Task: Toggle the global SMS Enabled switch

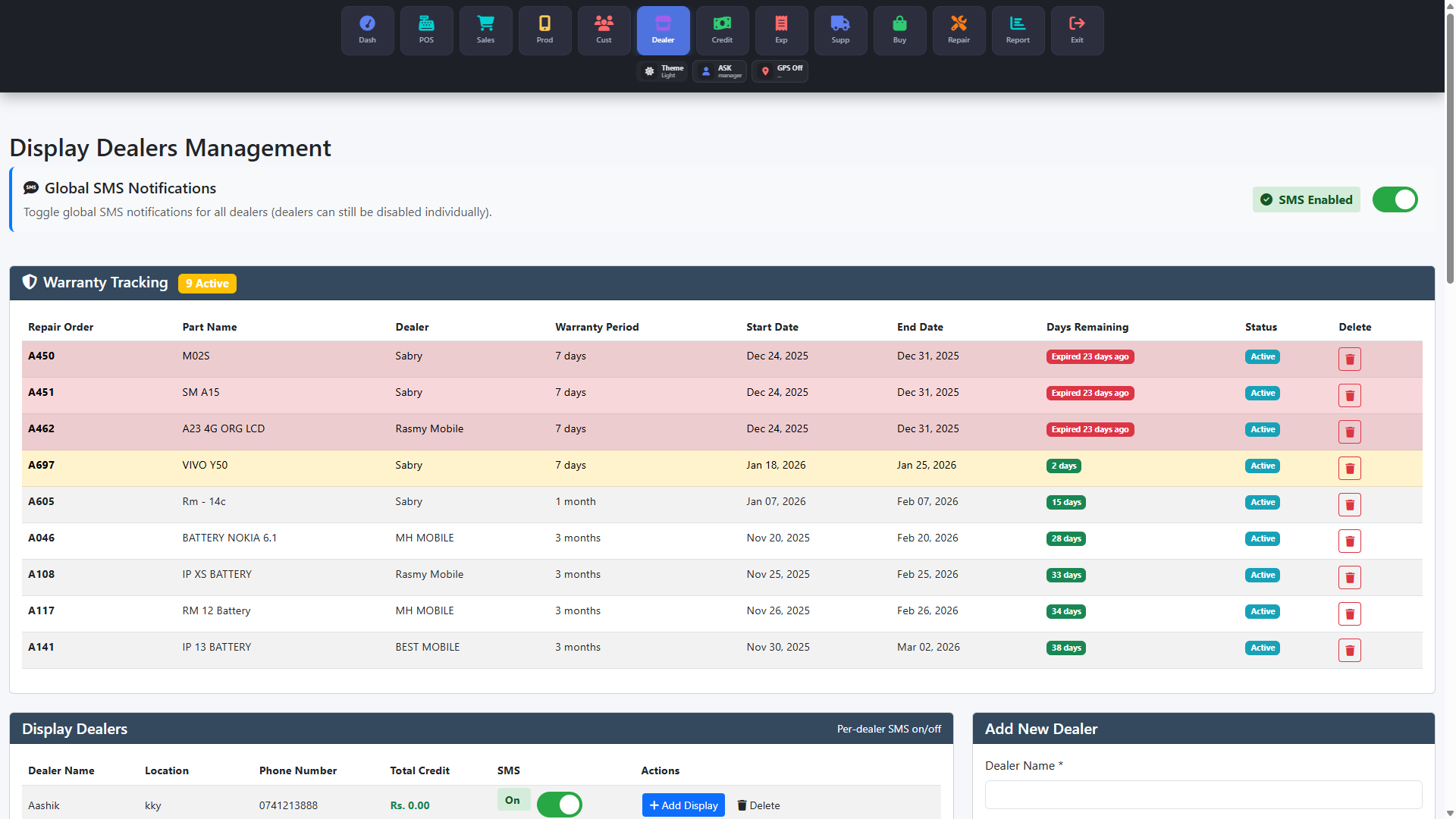Action: tap(1395, 199)
